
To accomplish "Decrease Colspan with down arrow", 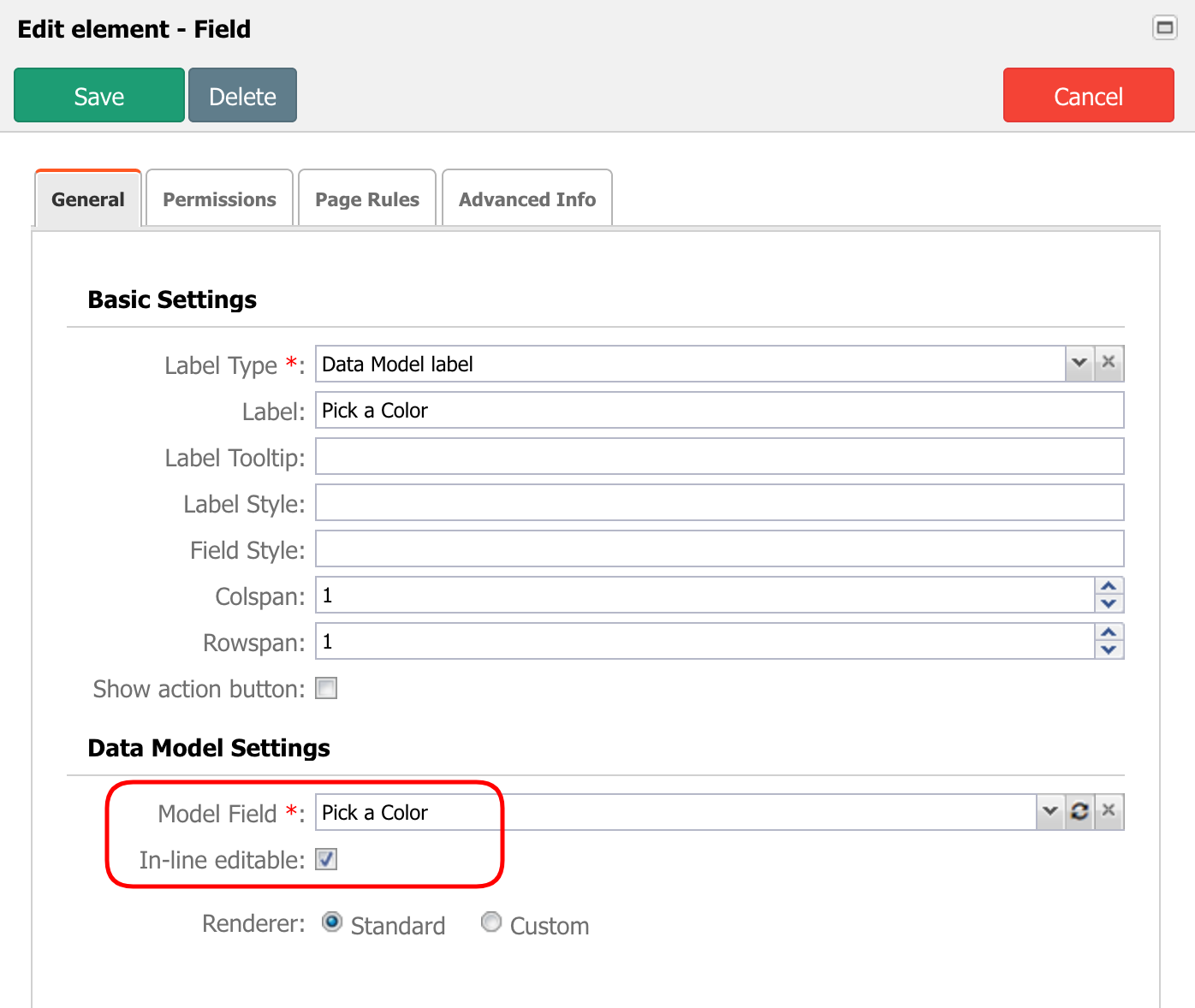I will coord(1109,604).
